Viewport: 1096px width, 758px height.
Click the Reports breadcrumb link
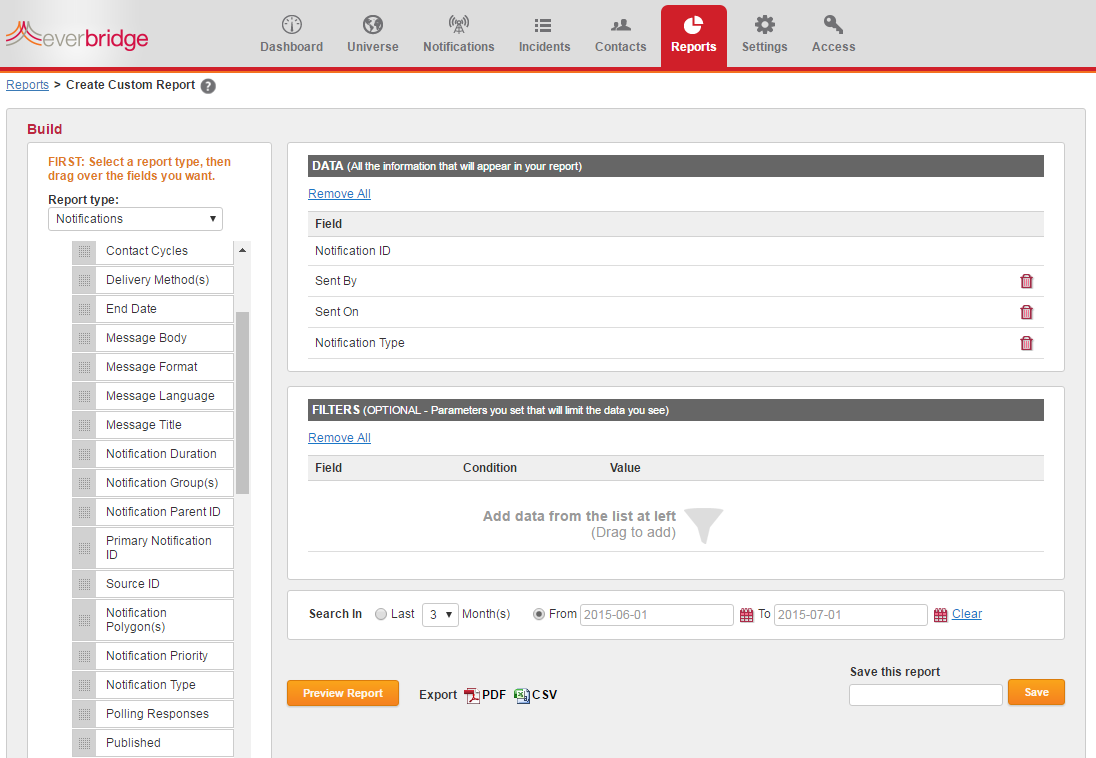click(27, 85)
